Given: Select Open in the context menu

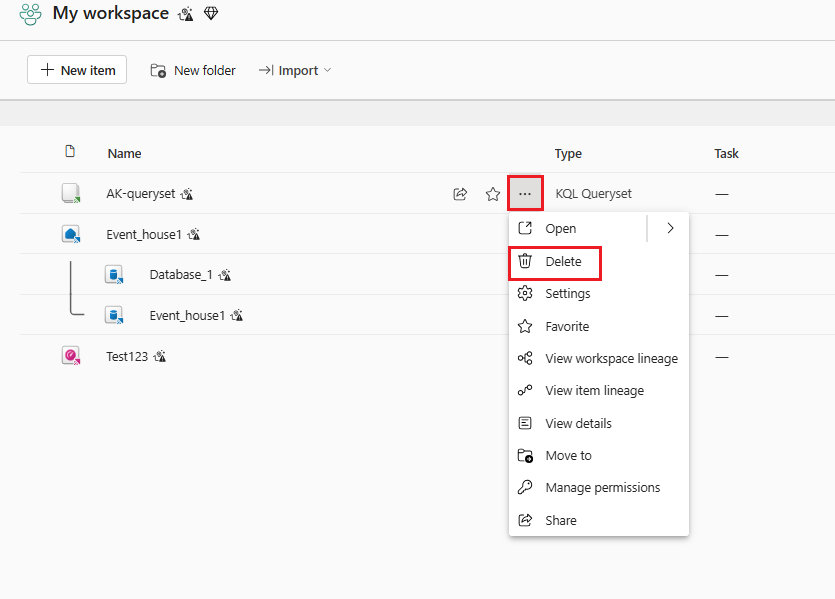Looking at the screenshot, I should tap(578, 228).
